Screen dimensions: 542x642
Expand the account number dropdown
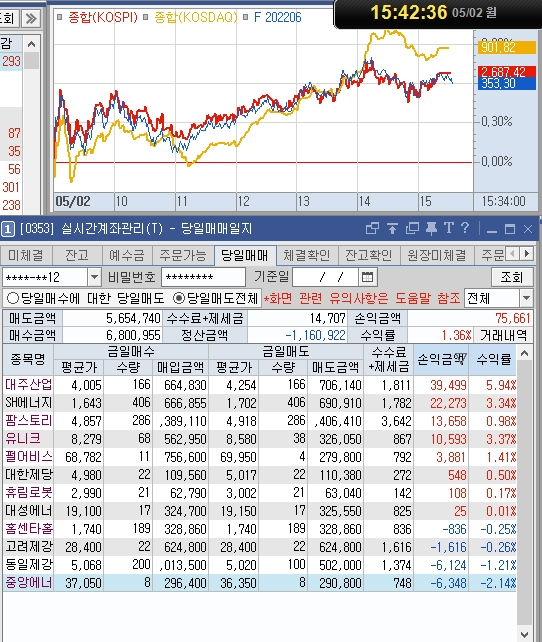pos(94,277)
